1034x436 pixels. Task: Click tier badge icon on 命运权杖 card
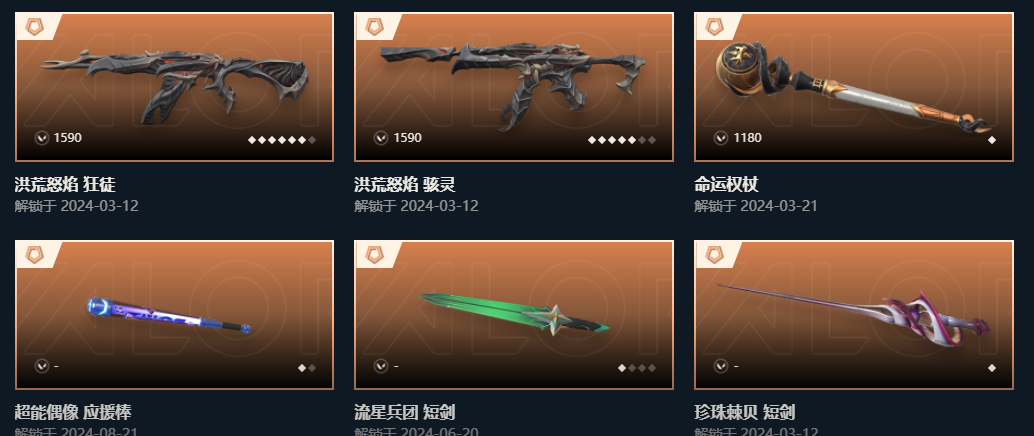(x=714, y=27)
